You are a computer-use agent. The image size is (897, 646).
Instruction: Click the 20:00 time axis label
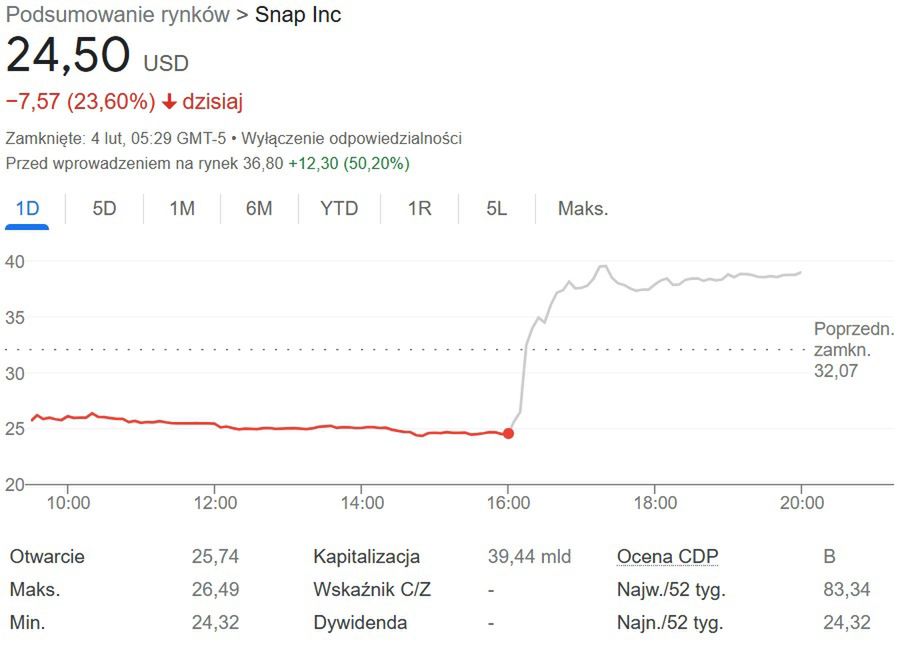pyautogui.click(x=800, y=502)
